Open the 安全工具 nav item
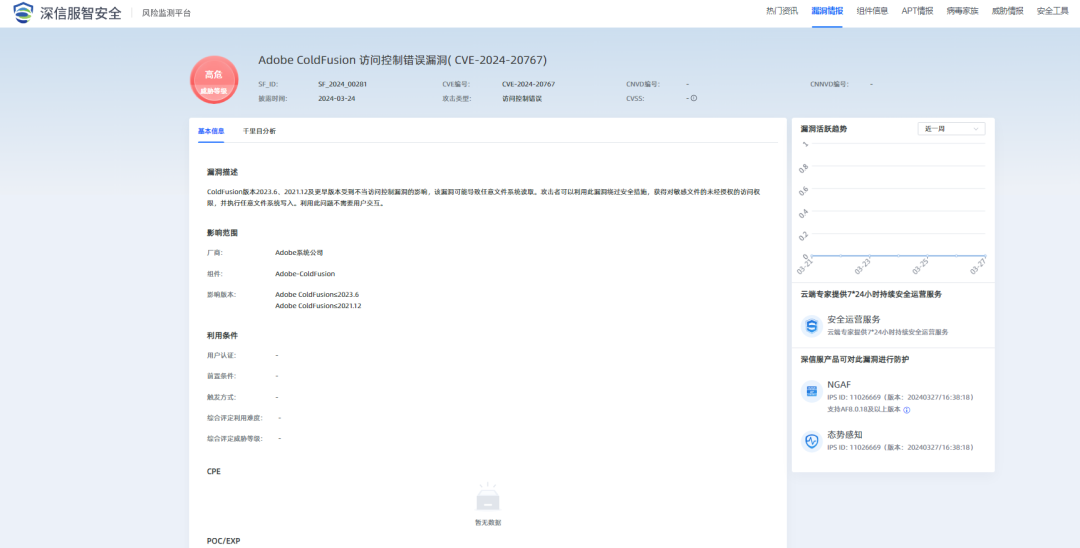 [1052, 11]
